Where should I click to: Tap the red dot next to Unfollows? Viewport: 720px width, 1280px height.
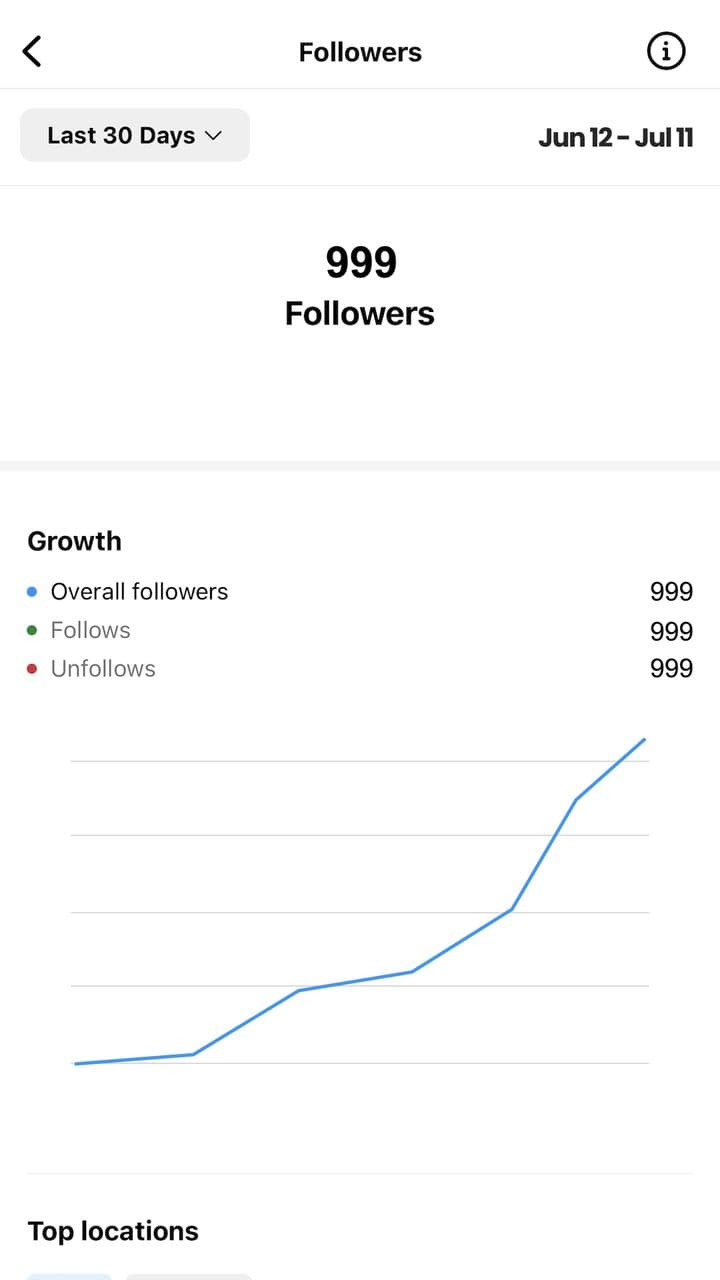click(31, 668)
